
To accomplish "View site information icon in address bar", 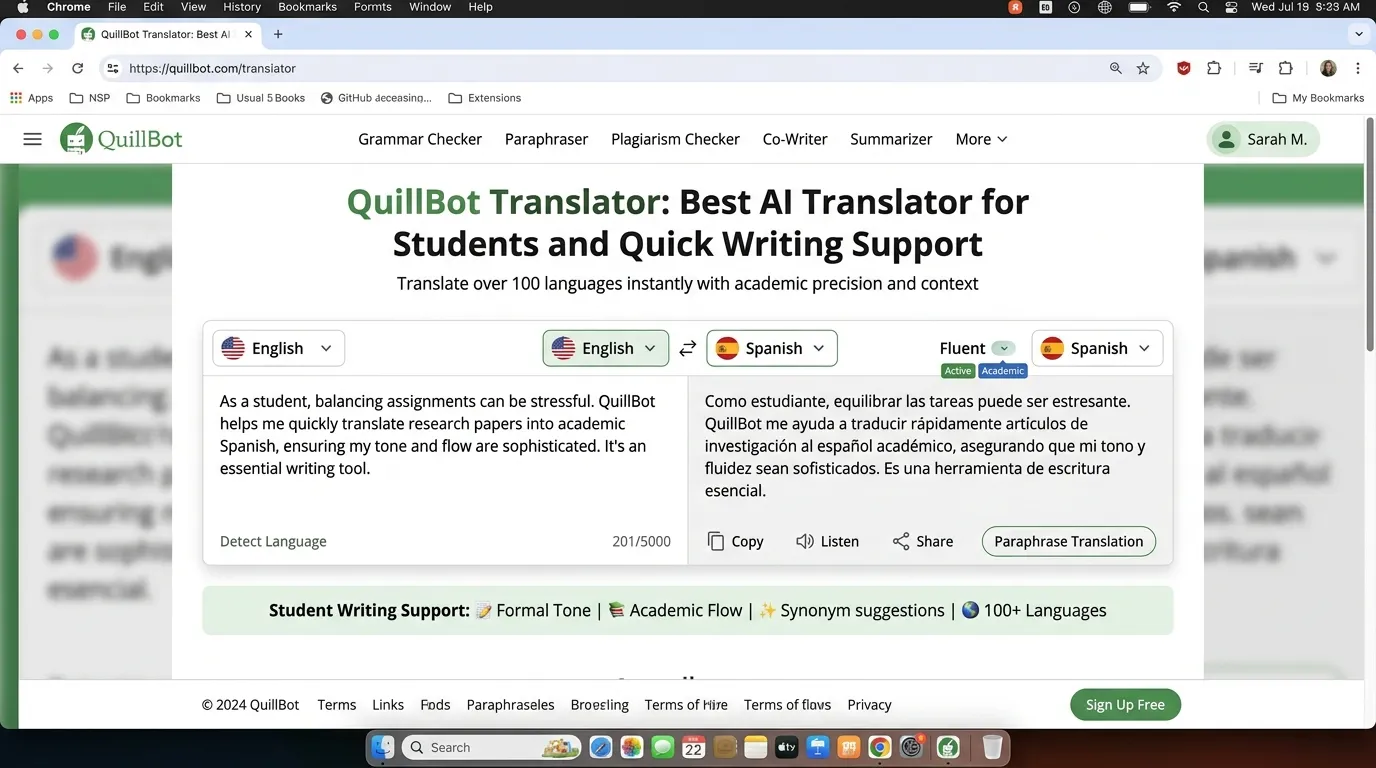I will (113, 68).
